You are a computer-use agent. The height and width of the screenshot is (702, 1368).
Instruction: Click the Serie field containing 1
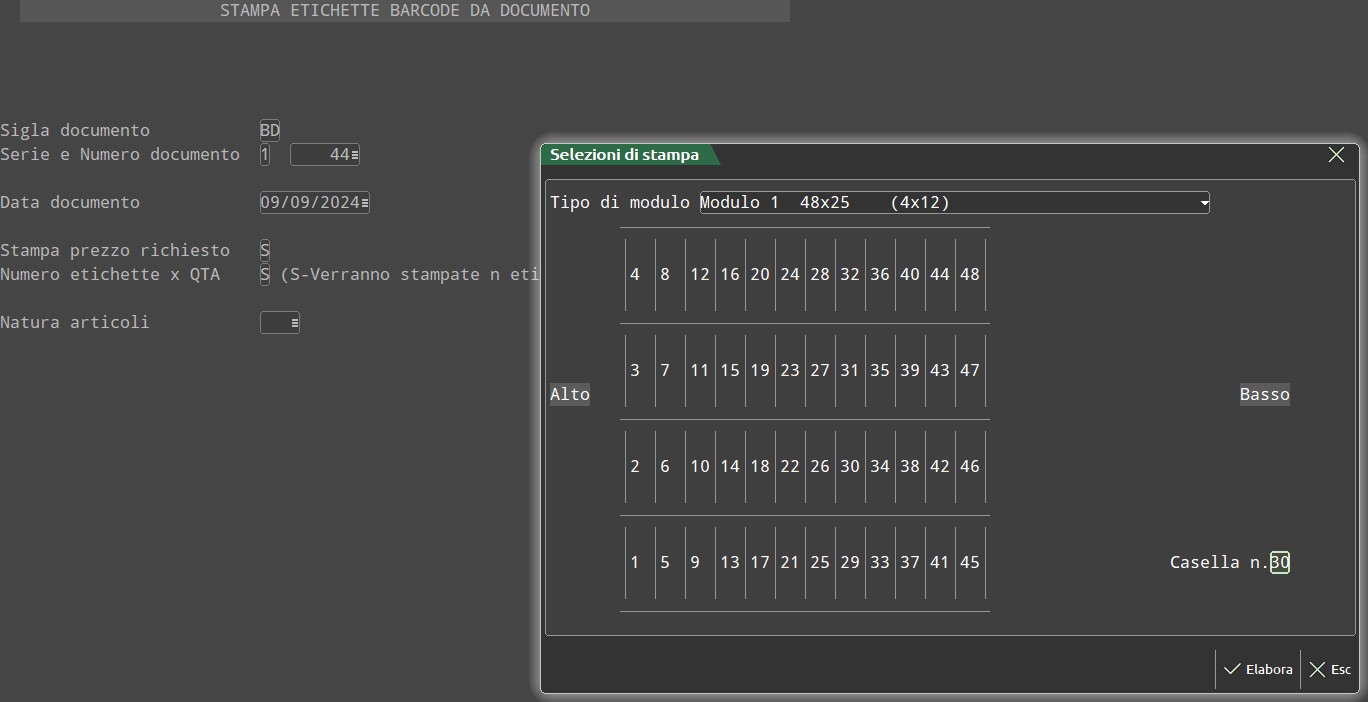(x=265, y=155)
